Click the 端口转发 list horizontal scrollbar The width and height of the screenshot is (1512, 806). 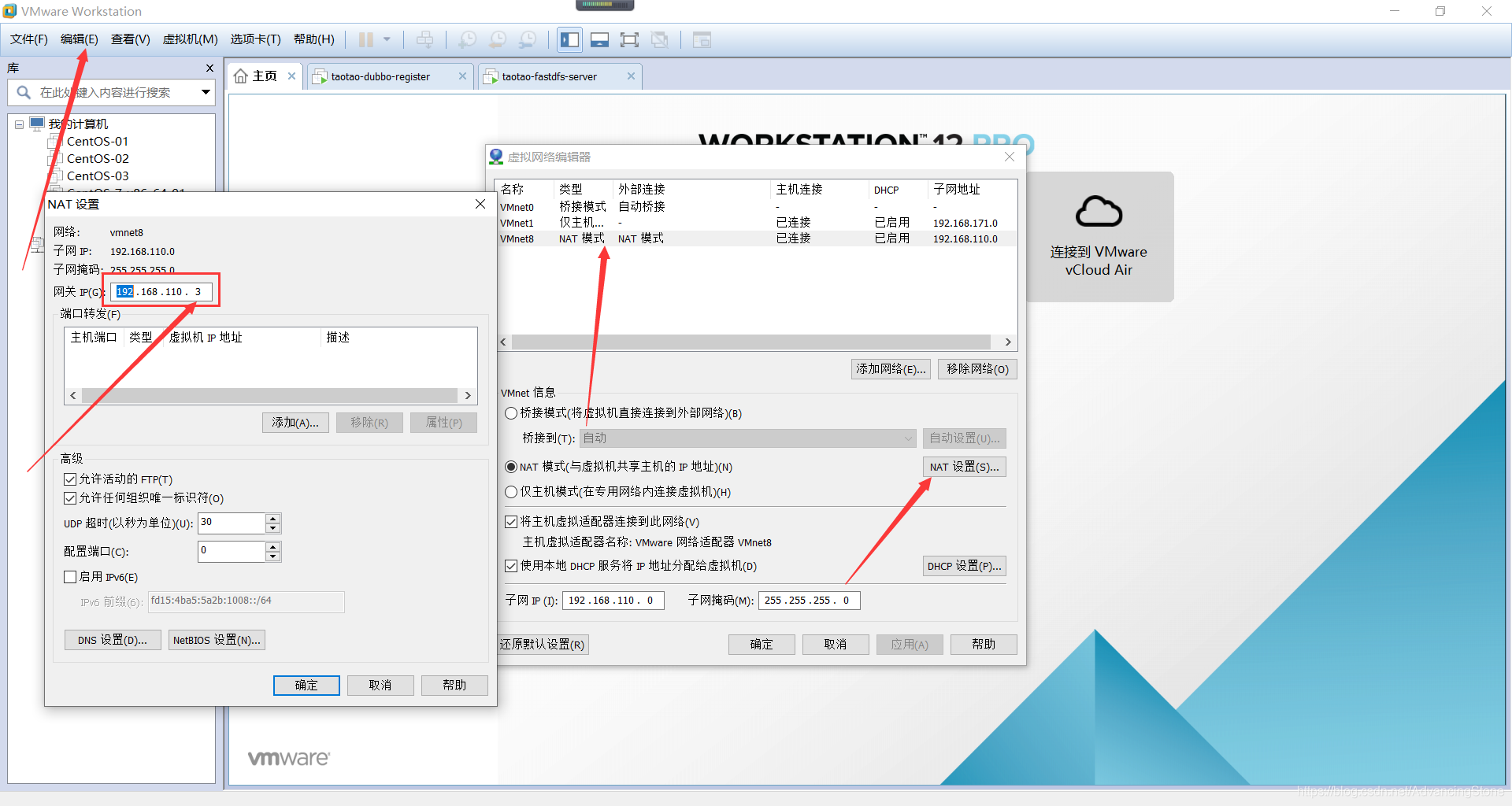pyautogui.click(x=271, y=396)
